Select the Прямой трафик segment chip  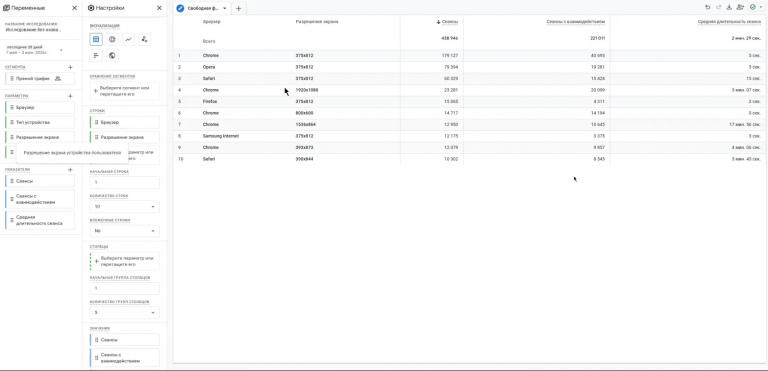click(x=40, y=78)
